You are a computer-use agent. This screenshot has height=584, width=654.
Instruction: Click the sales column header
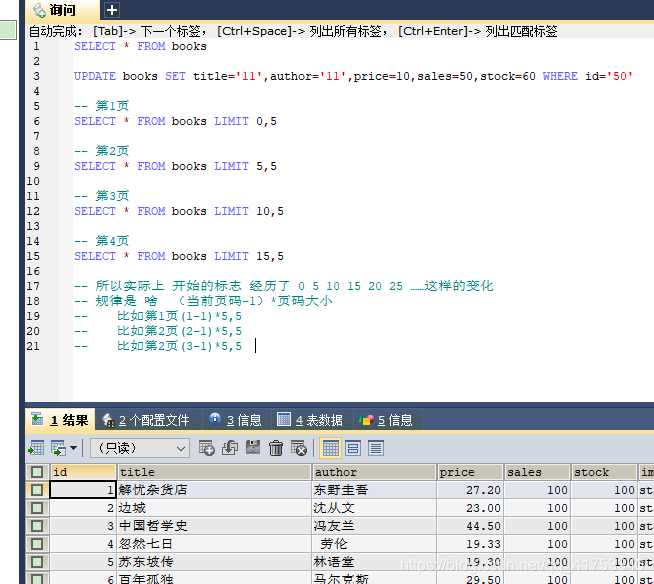[x=537, y=472]
